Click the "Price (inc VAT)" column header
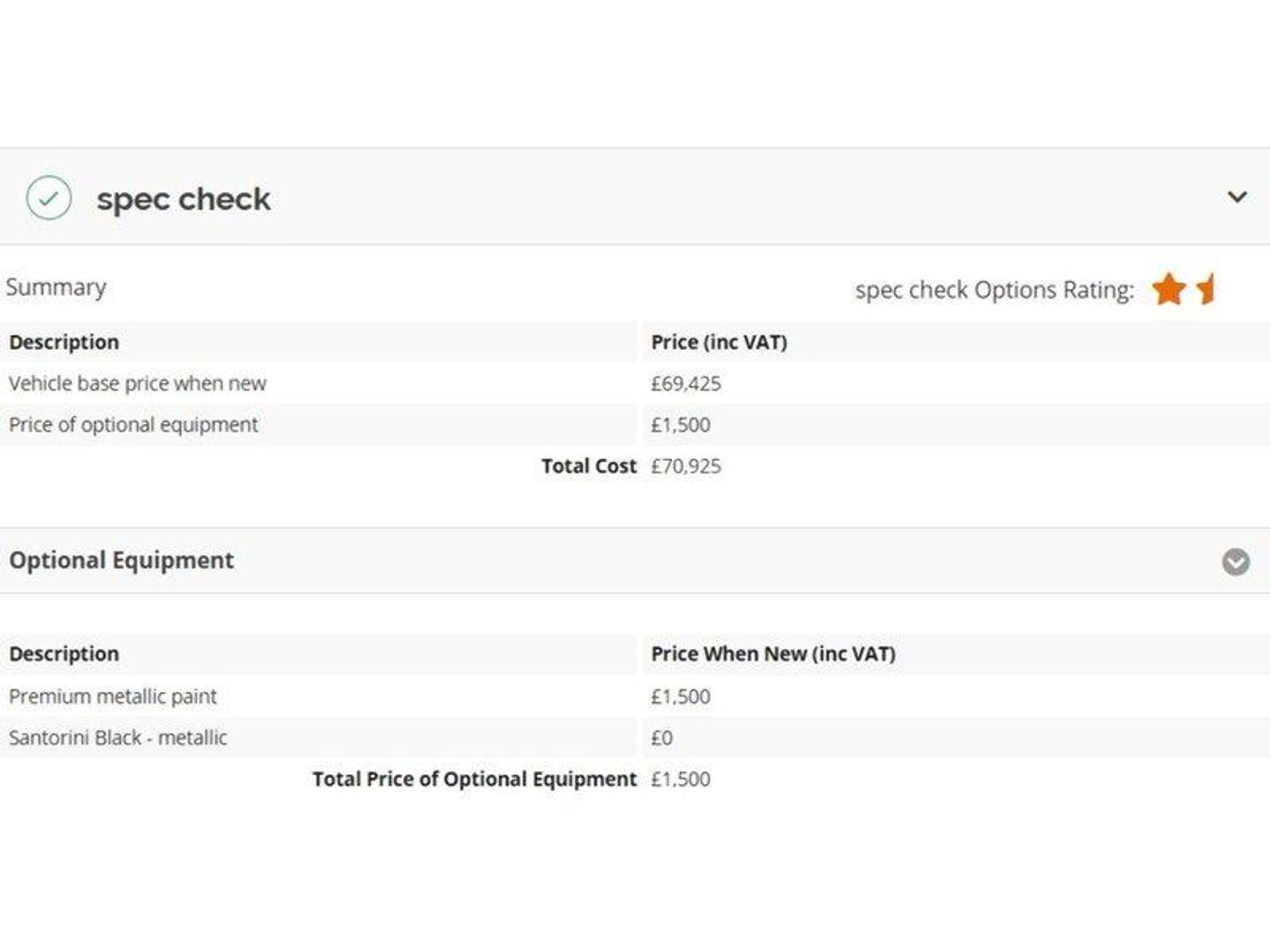The image size is (1270, 952). pyautogui.click(x=719, y=342)
